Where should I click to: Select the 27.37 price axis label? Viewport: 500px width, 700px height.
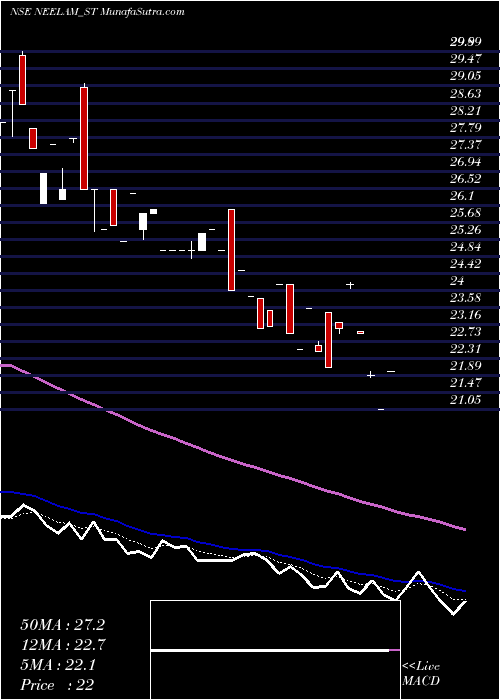(465, 145)
